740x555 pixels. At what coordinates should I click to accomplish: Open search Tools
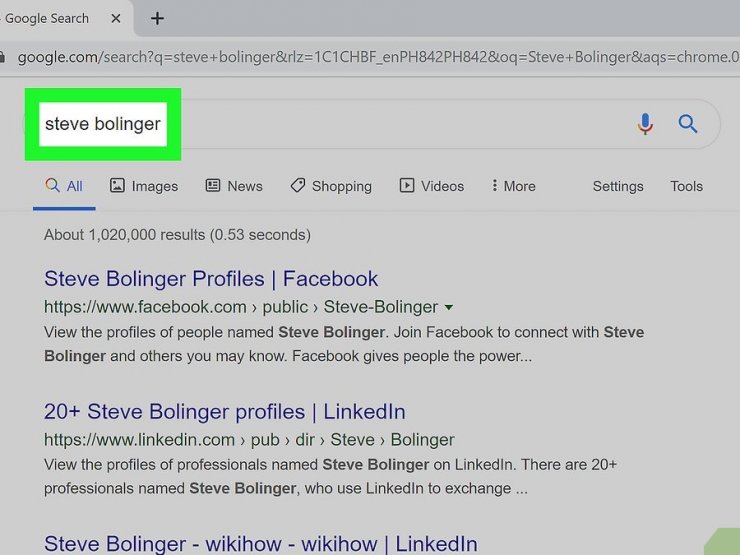pyautogui.click(x=687, y=186)
